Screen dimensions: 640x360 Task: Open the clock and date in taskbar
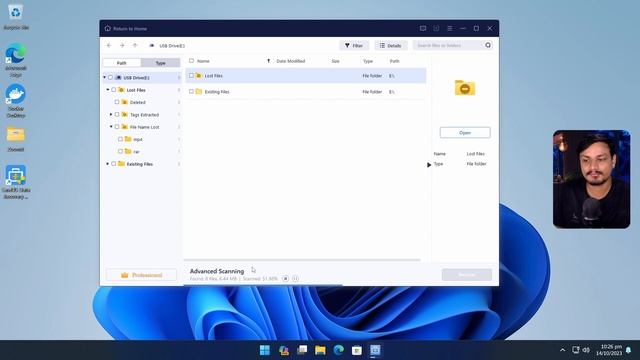pyautogui.click(x=609, y=350)
